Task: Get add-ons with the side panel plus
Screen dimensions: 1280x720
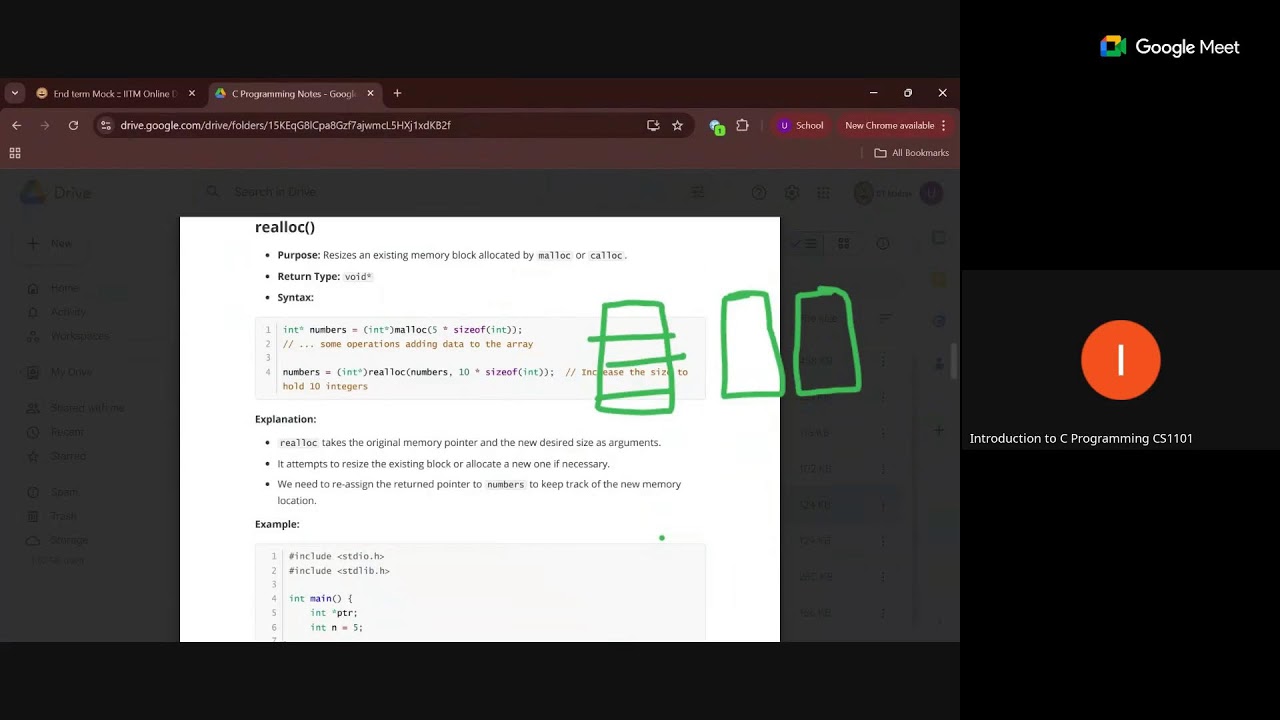Action: tap(939, 430)
